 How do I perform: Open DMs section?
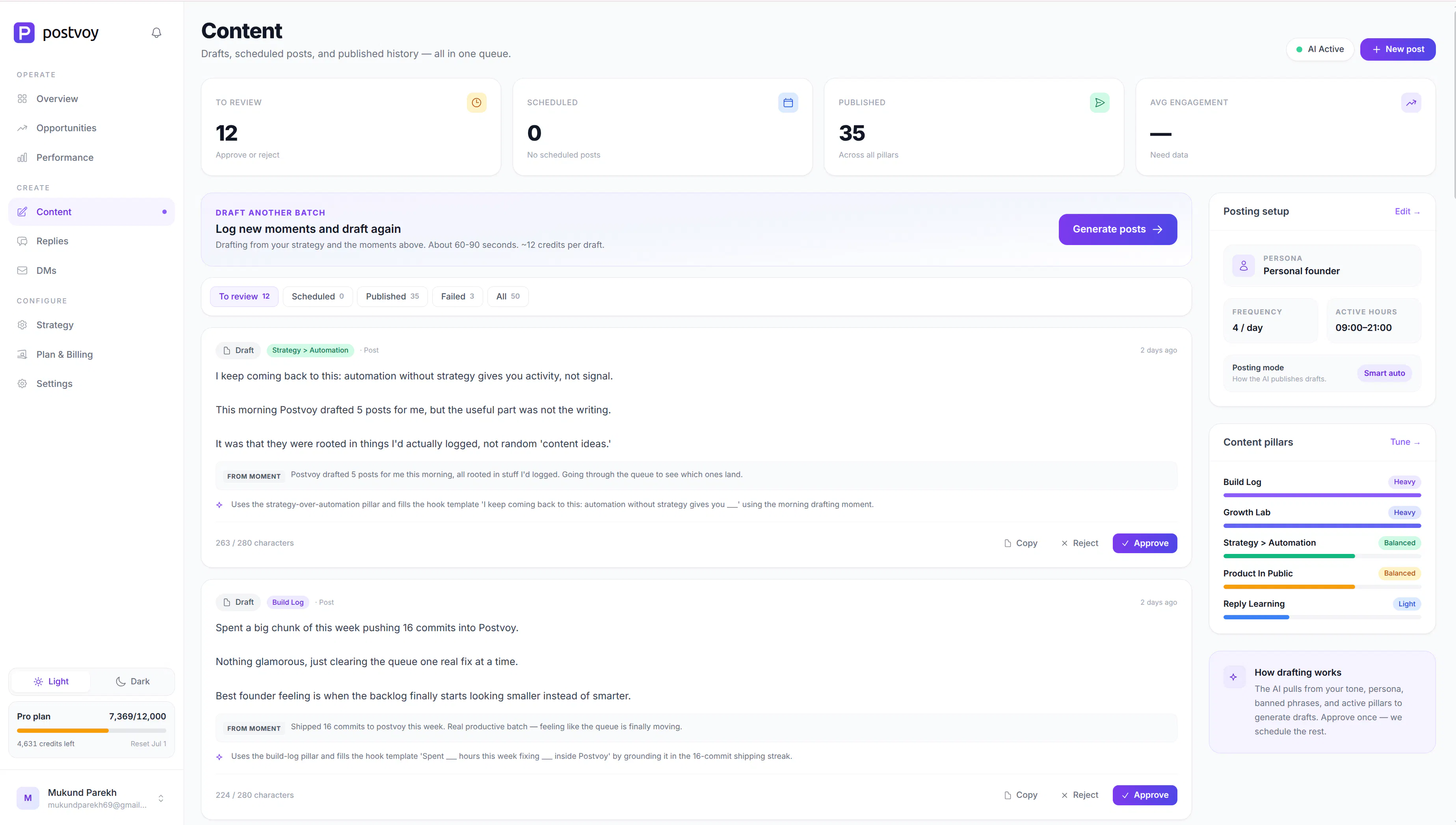click(x=91, y=270)
